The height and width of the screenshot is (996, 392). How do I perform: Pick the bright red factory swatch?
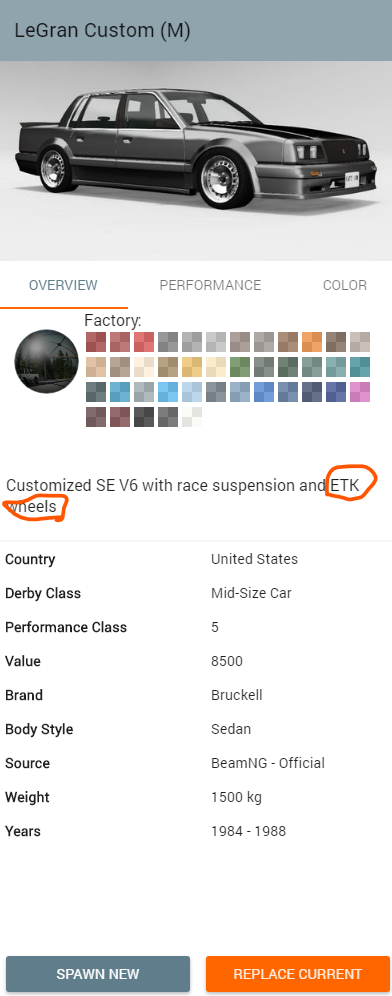(x=144, y=342)
